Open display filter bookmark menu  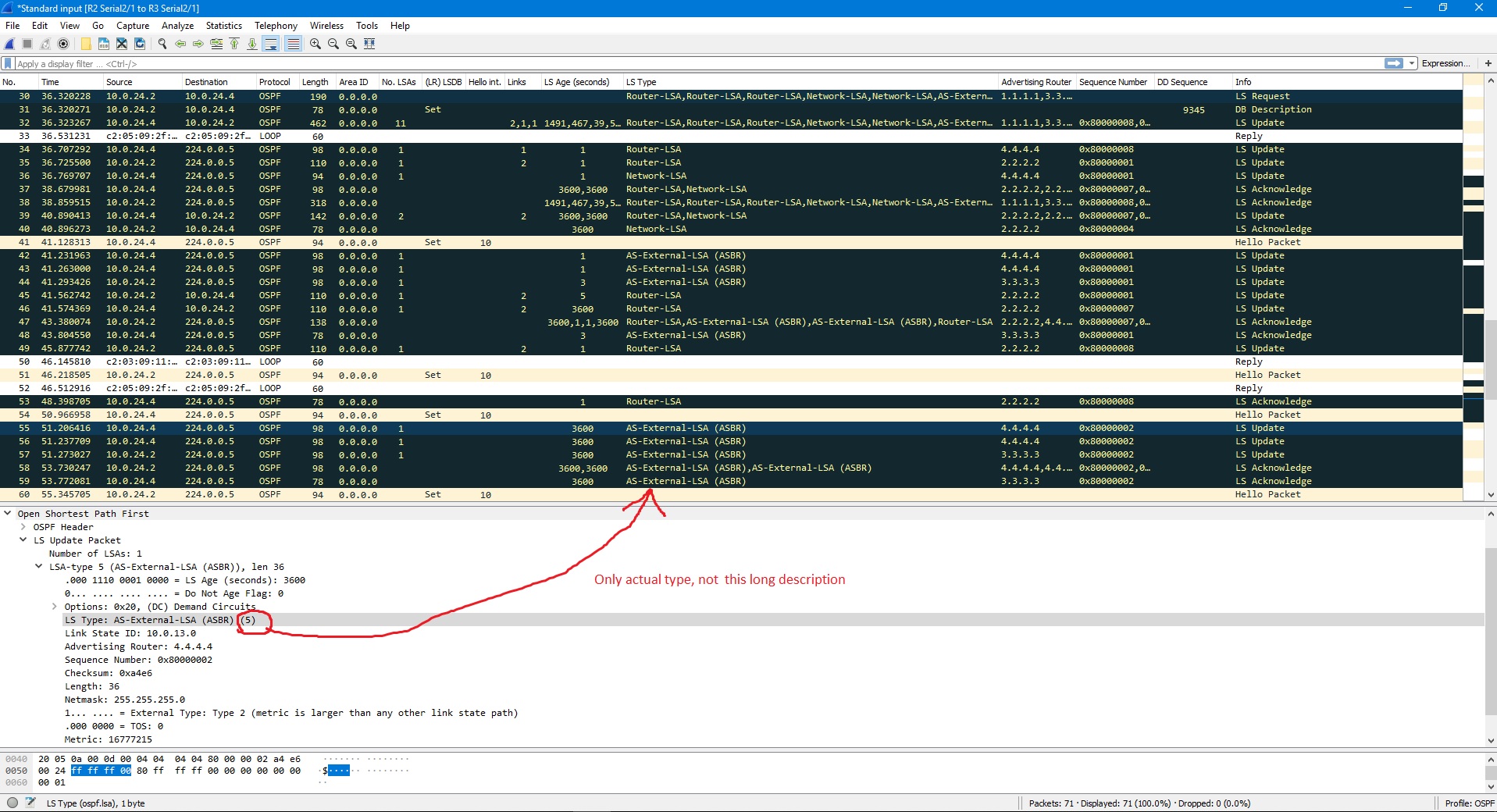click(9, 63)
